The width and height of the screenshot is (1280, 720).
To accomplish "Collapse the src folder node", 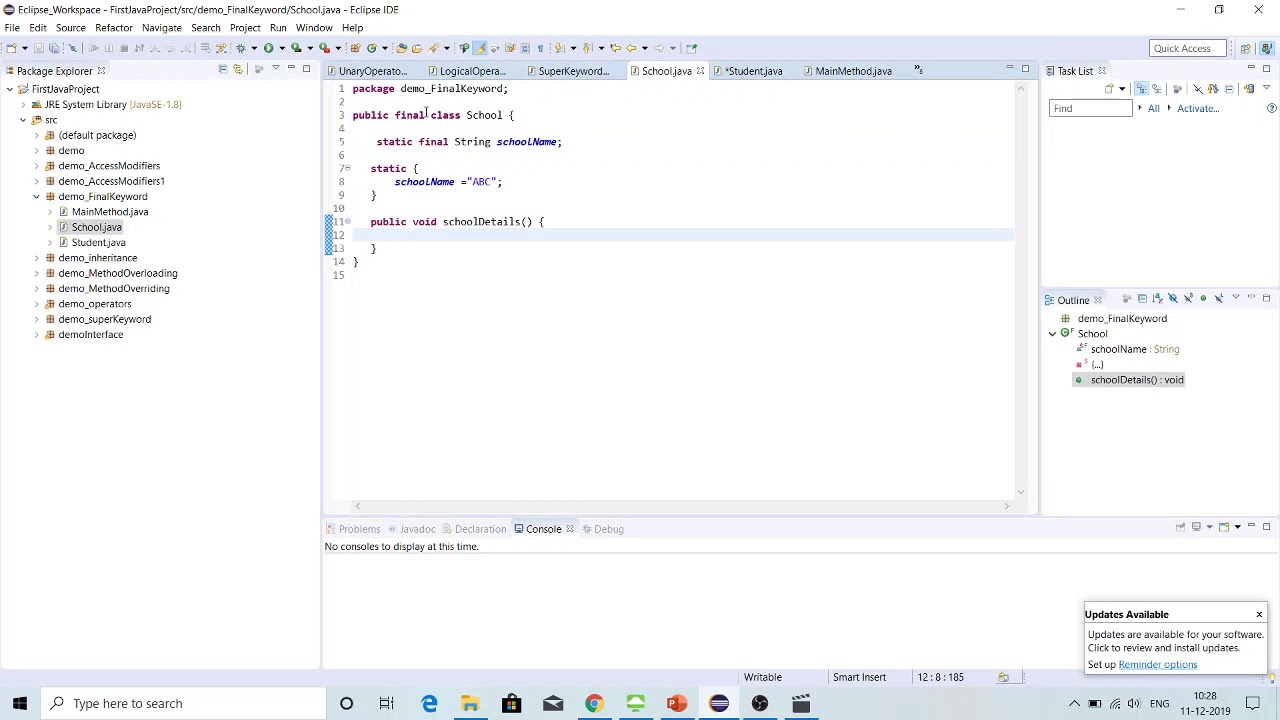I will click(x=23, y=120).
